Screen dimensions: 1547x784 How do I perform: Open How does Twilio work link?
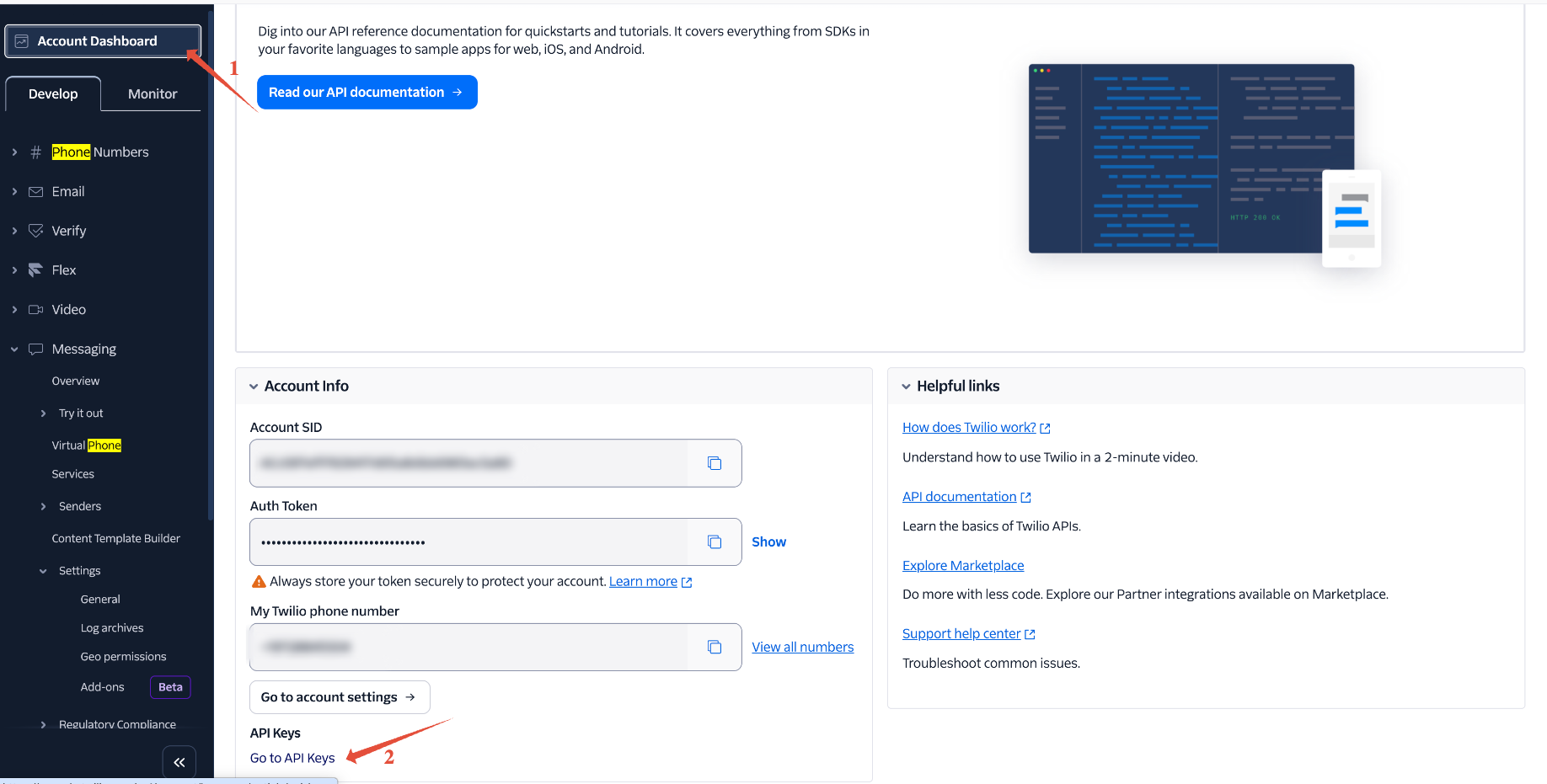[977, 428]
